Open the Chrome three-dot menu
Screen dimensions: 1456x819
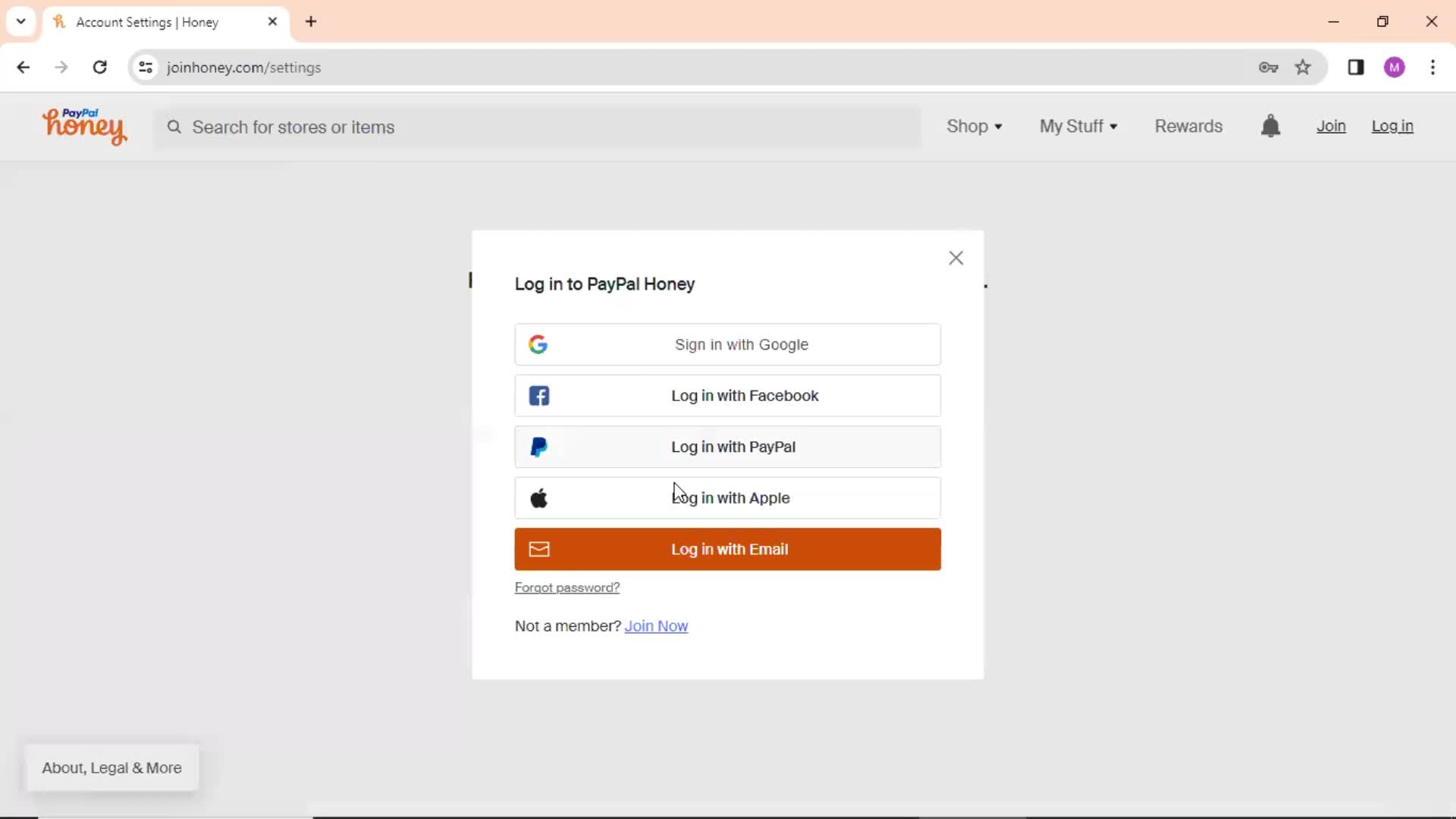pyautogui.click(x=1432, y=67)
